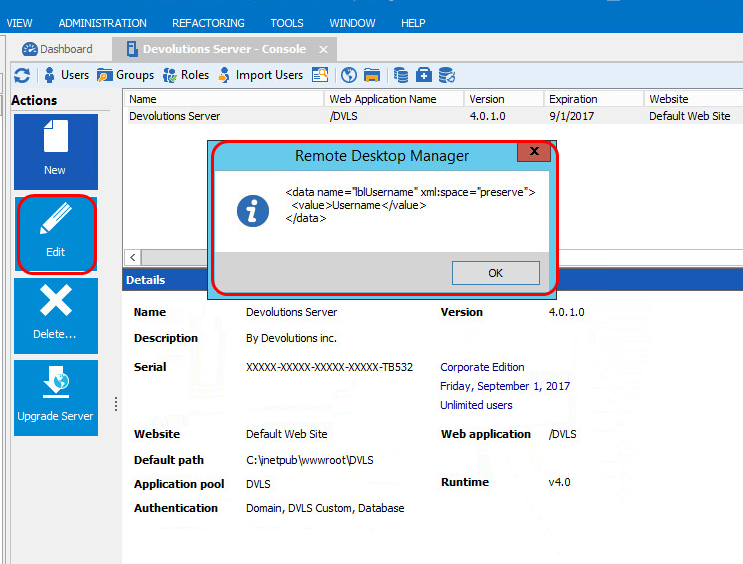Screen dimensions: 743x564
Task: Click the Unlimited users link
Action: [476, 405]
